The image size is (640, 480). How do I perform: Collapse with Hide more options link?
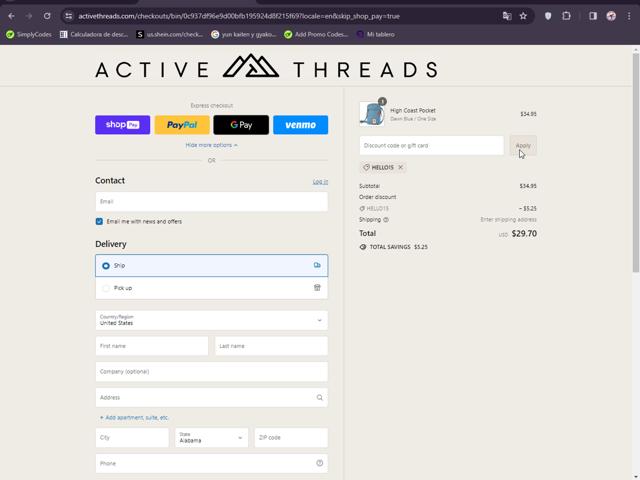pos(211,145)
